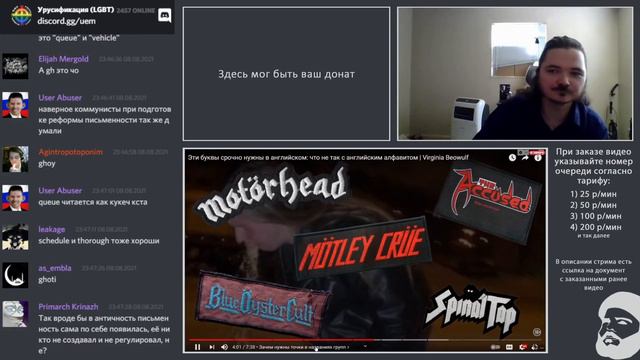This screenshot has width=640, height=360.
Task: Select message 'queue читается как кукеч кста'
Action: pos(93,202)
